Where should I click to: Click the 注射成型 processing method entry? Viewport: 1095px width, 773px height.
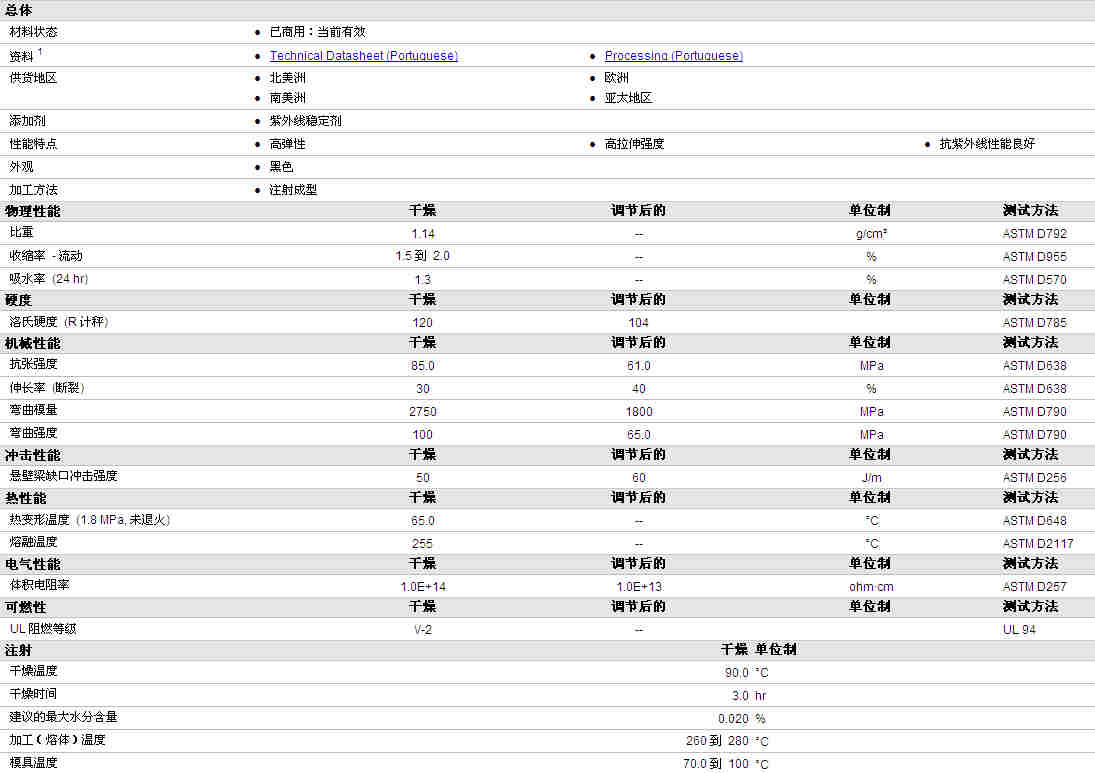[293, 190]
